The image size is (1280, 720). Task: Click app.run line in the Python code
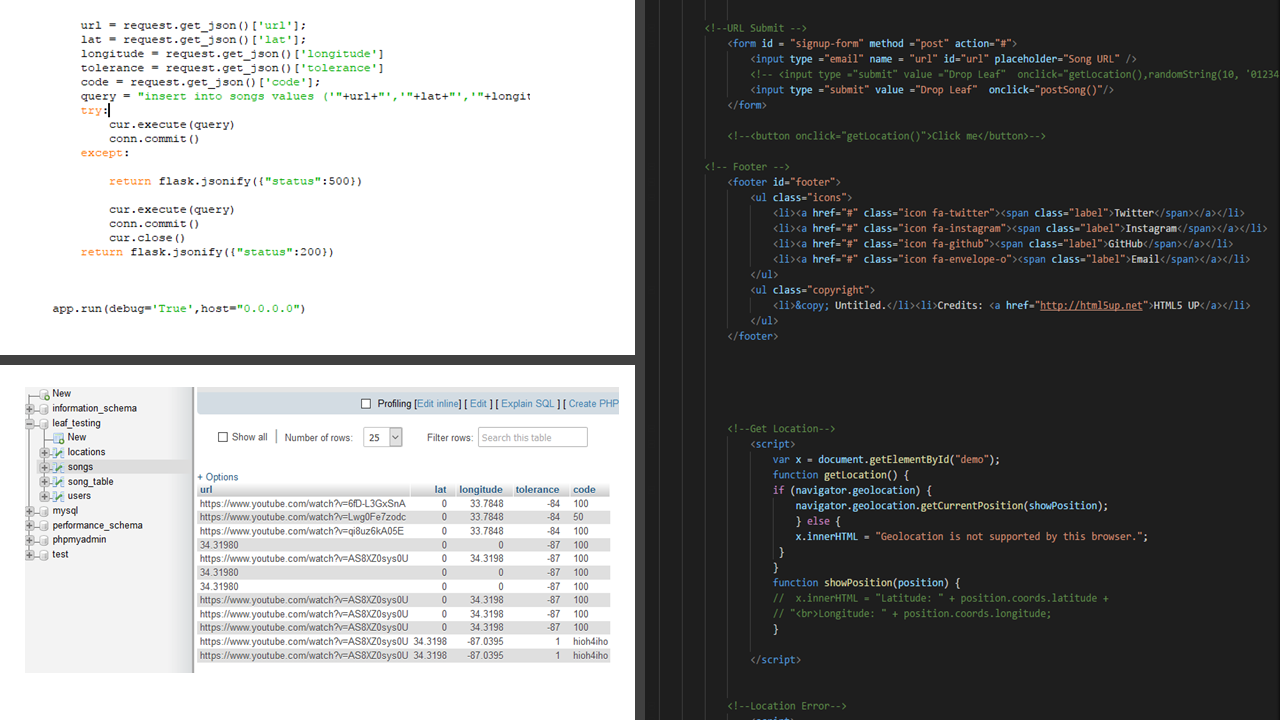coord(178,309)
